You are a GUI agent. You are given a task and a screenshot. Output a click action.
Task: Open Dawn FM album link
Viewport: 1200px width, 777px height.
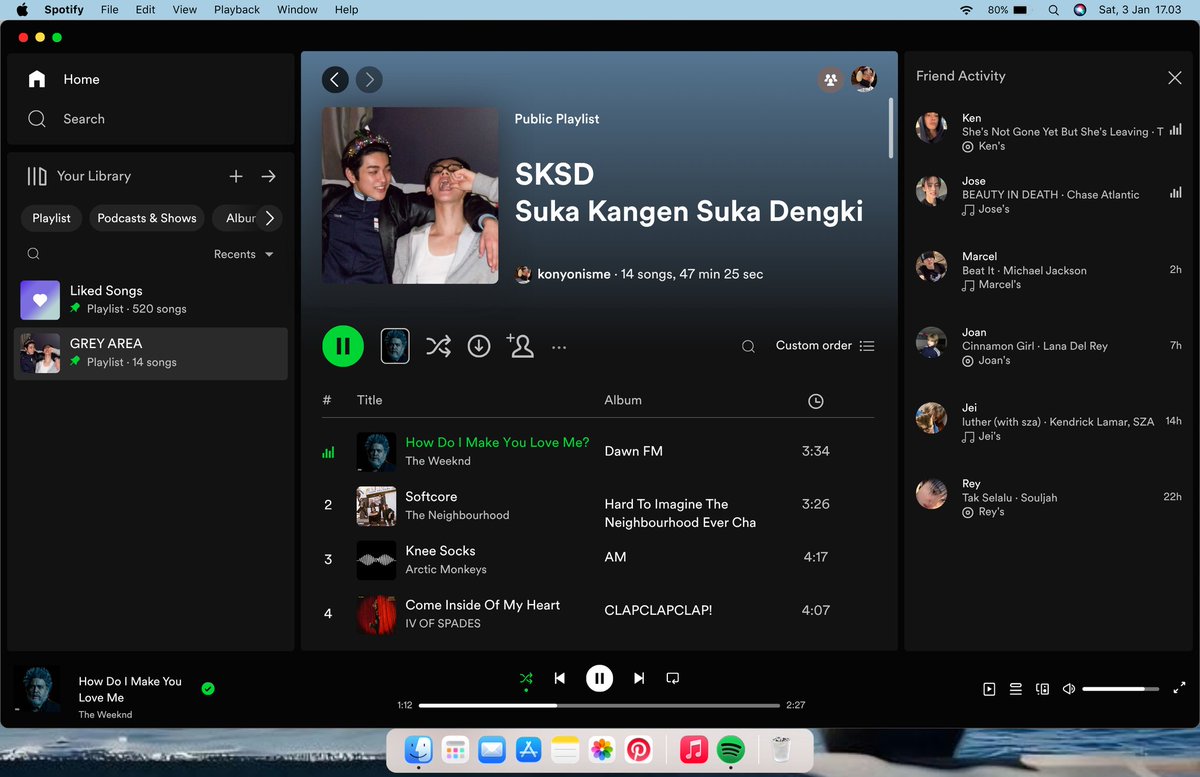[634, 451]
